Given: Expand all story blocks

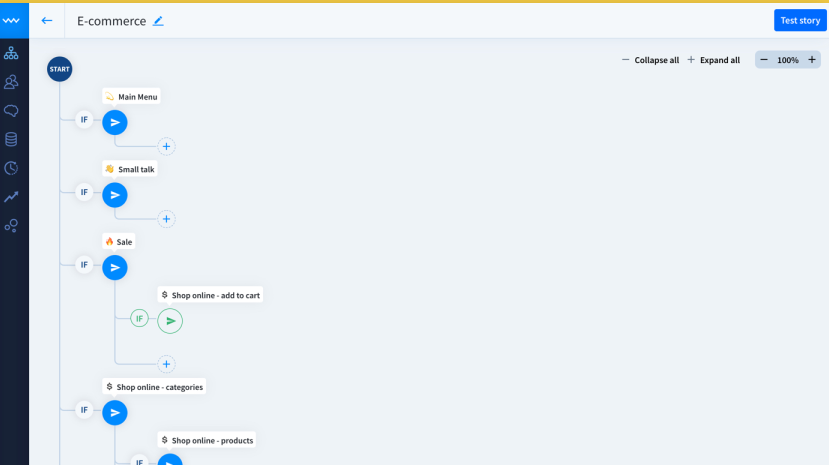Looking at the screenshot, I should tap(713, 60).
